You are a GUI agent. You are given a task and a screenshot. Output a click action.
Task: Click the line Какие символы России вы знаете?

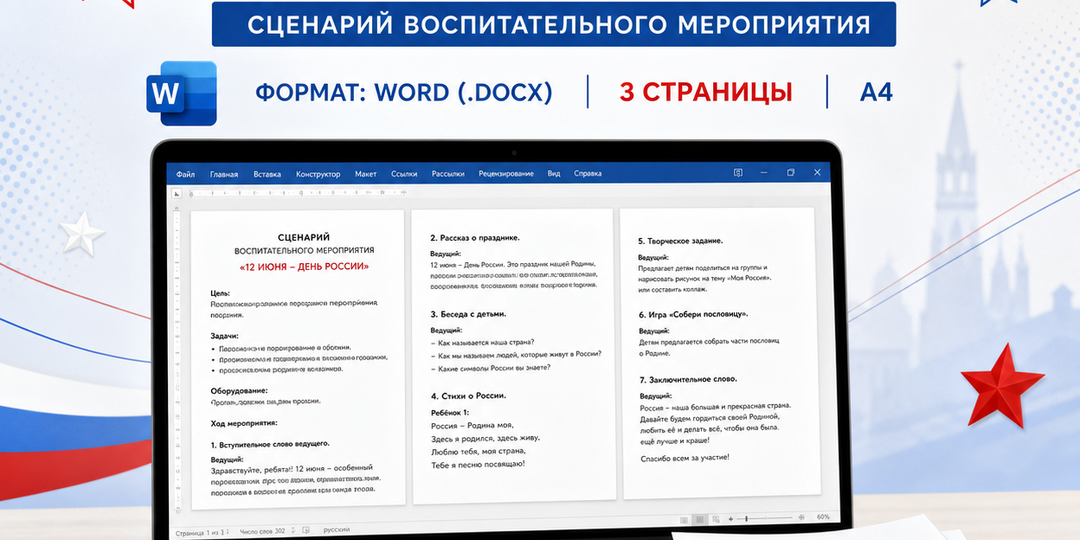(490, 368)
